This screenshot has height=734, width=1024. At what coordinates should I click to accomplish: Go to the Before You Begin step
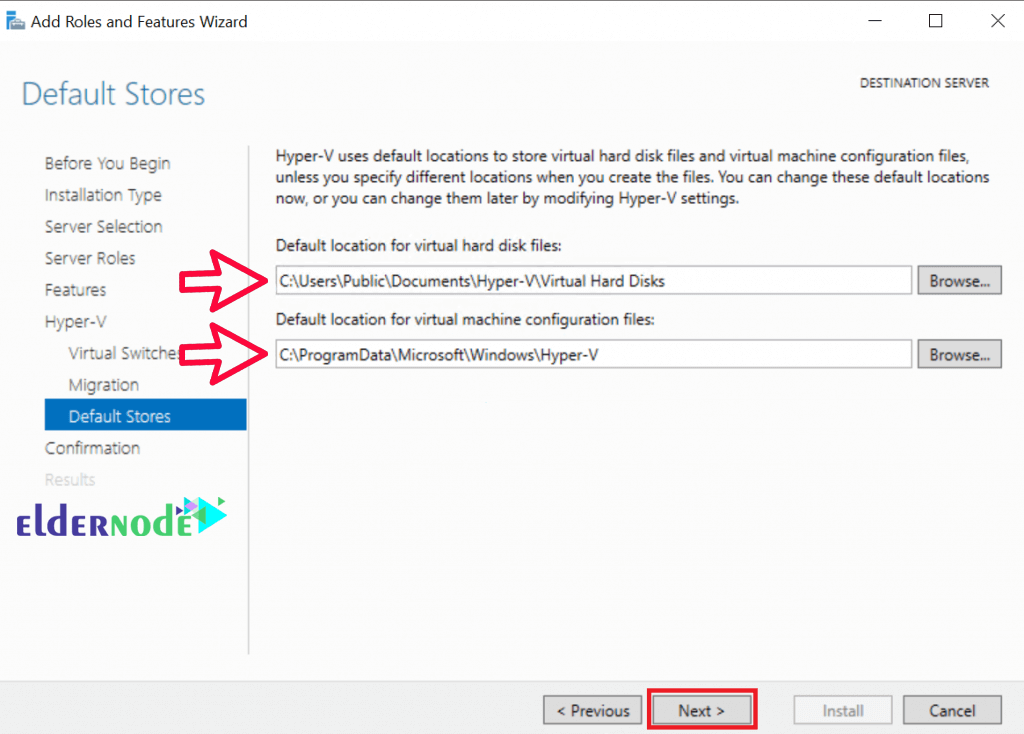(x=108, y=163)
